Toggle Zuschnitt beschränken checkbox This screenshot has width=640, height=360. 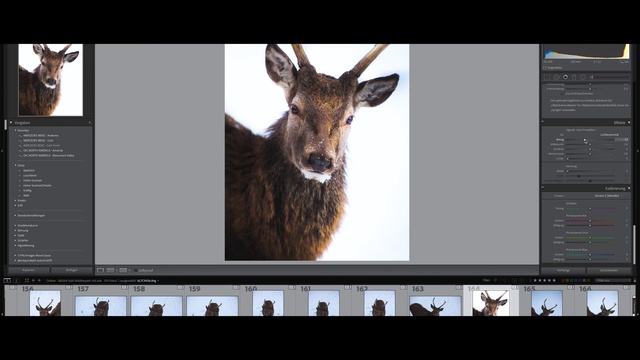click(x=562, y=93)
